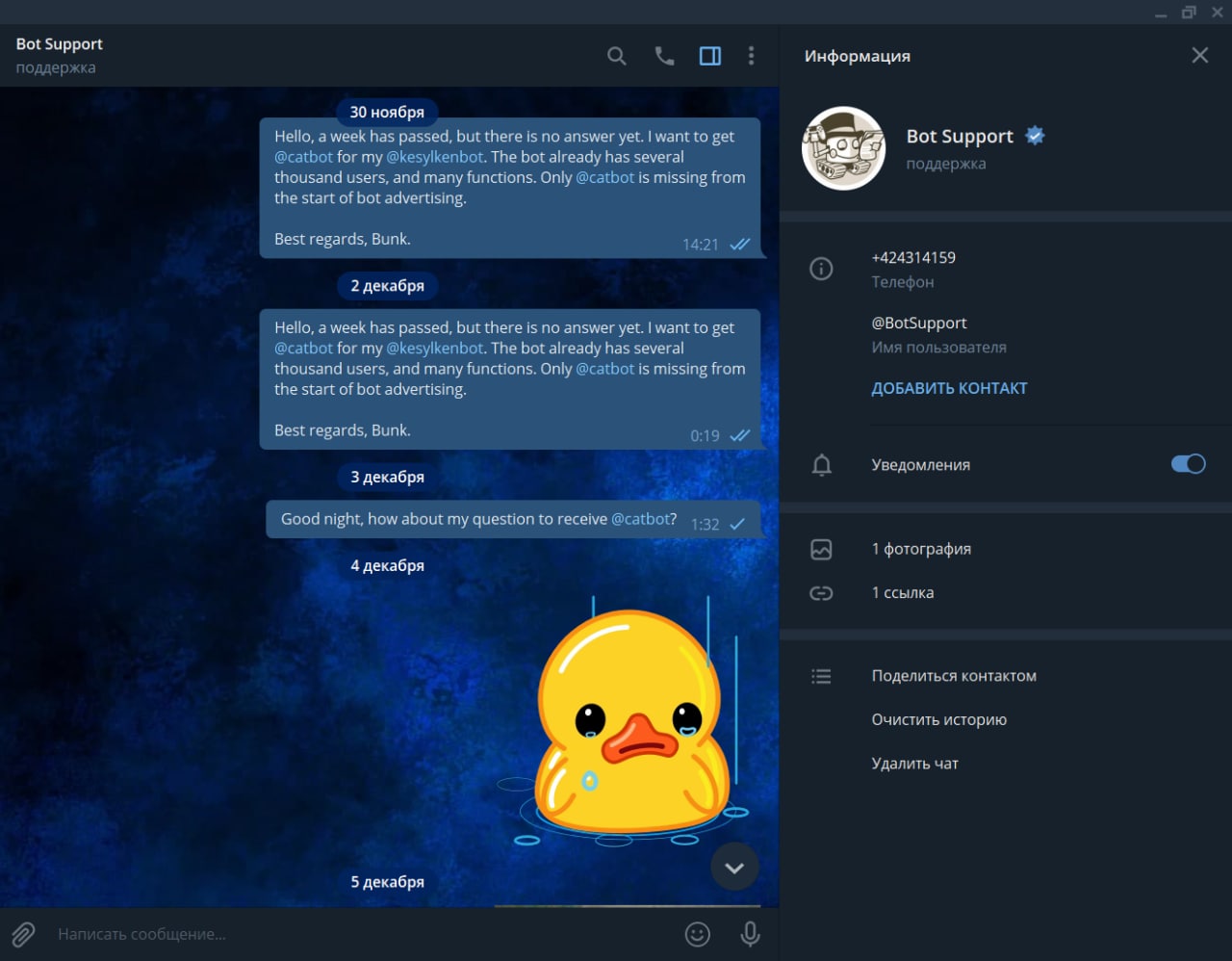Open Bot Support profile avatar photo

click(844, 147)
